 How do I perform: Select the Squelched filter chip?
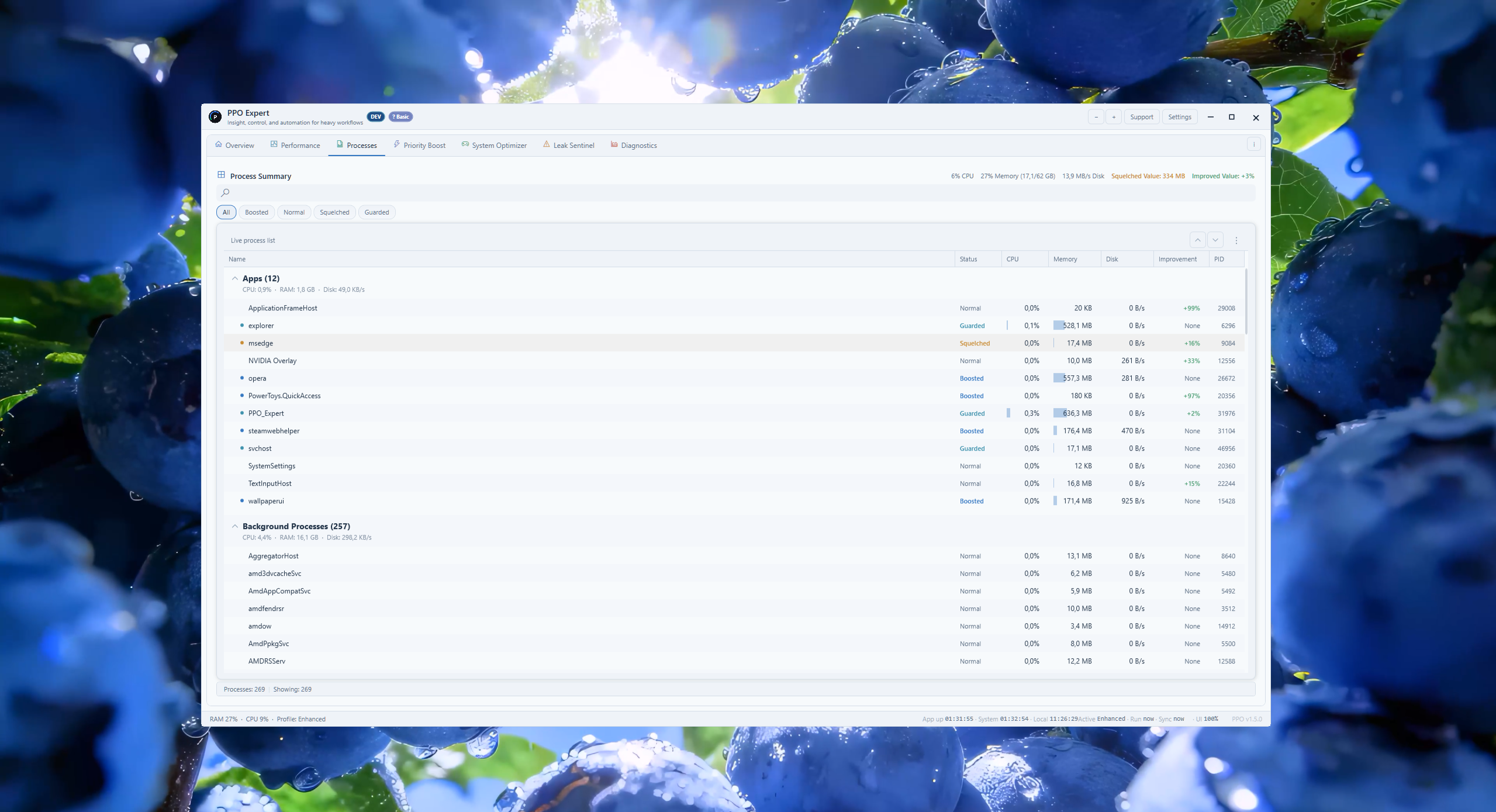[x=334, y=212]
